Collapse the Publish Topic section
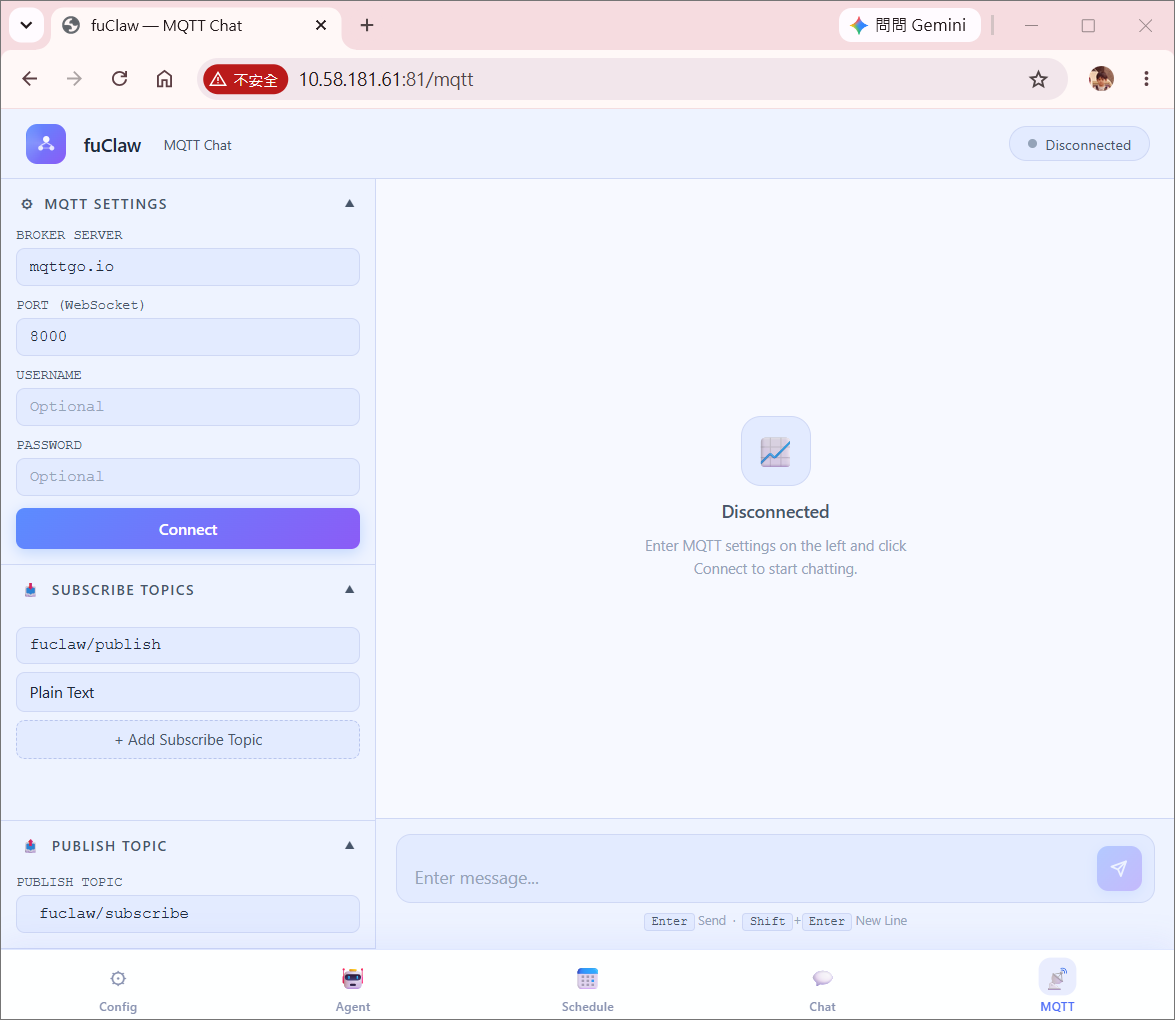The width and height of the screenshot is (1175, 1020). click(349, 845)
